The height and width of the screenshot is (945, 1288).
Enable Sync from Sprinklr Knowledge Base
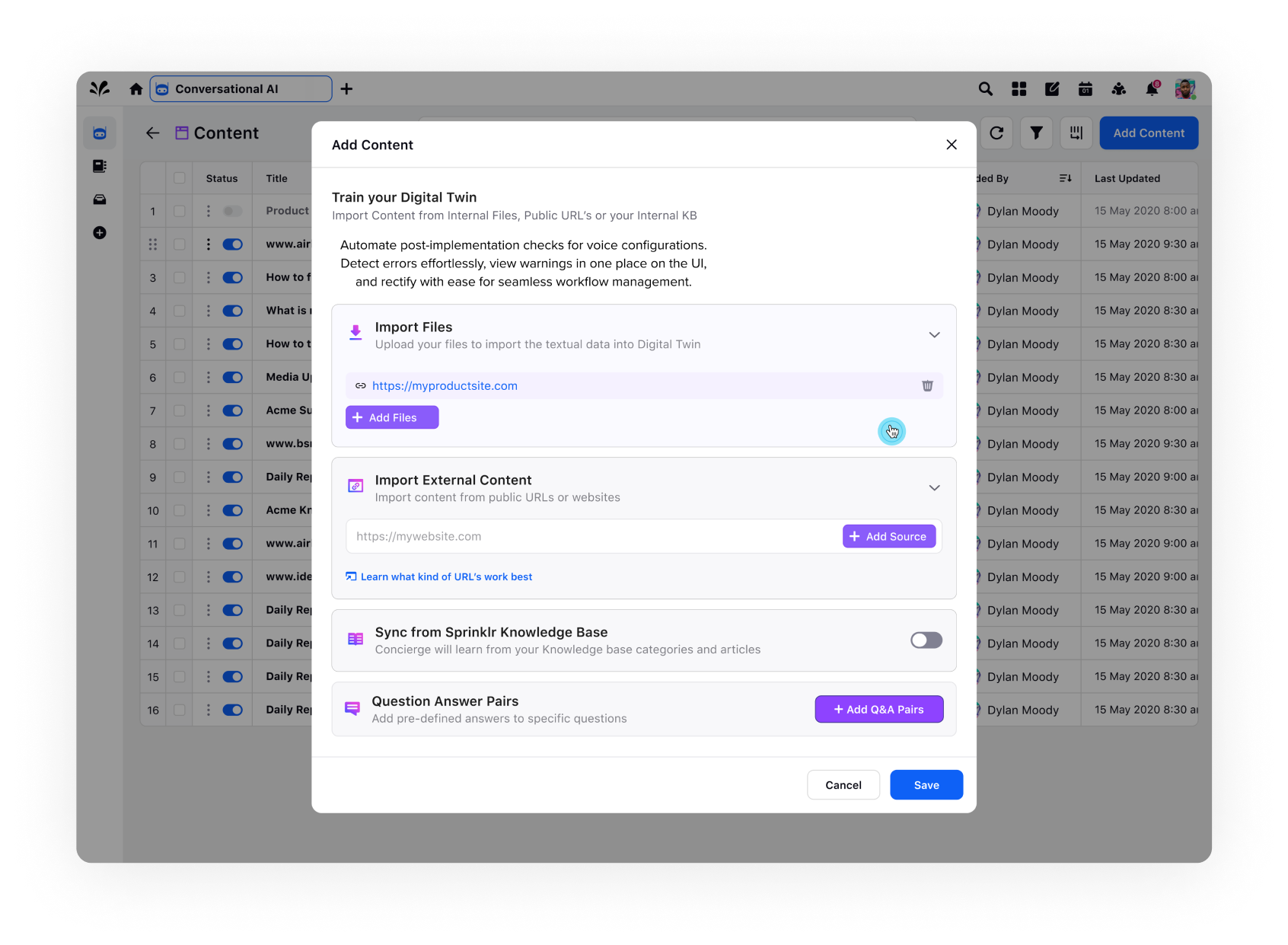click(926, 640)
